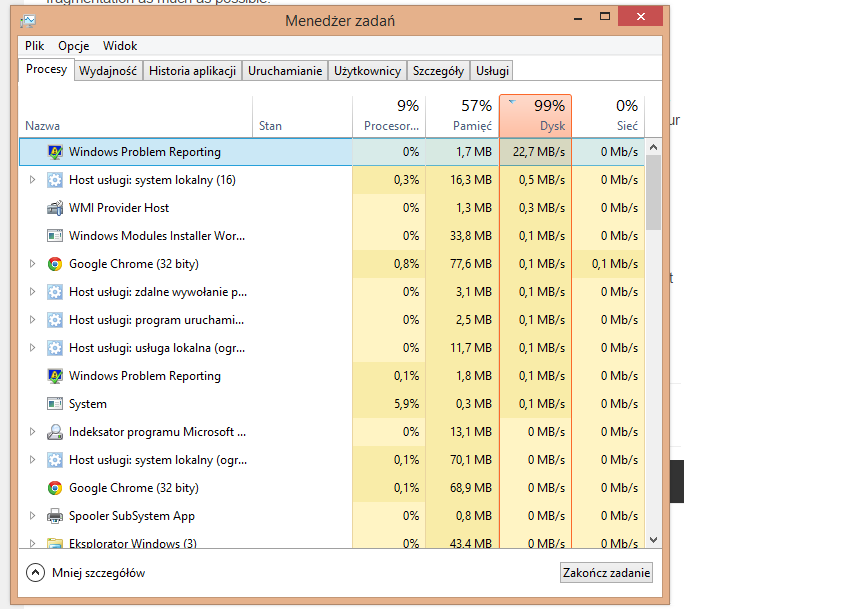Open the Opcje menu
Screen dimensions: 864x609
coord(74,46)
